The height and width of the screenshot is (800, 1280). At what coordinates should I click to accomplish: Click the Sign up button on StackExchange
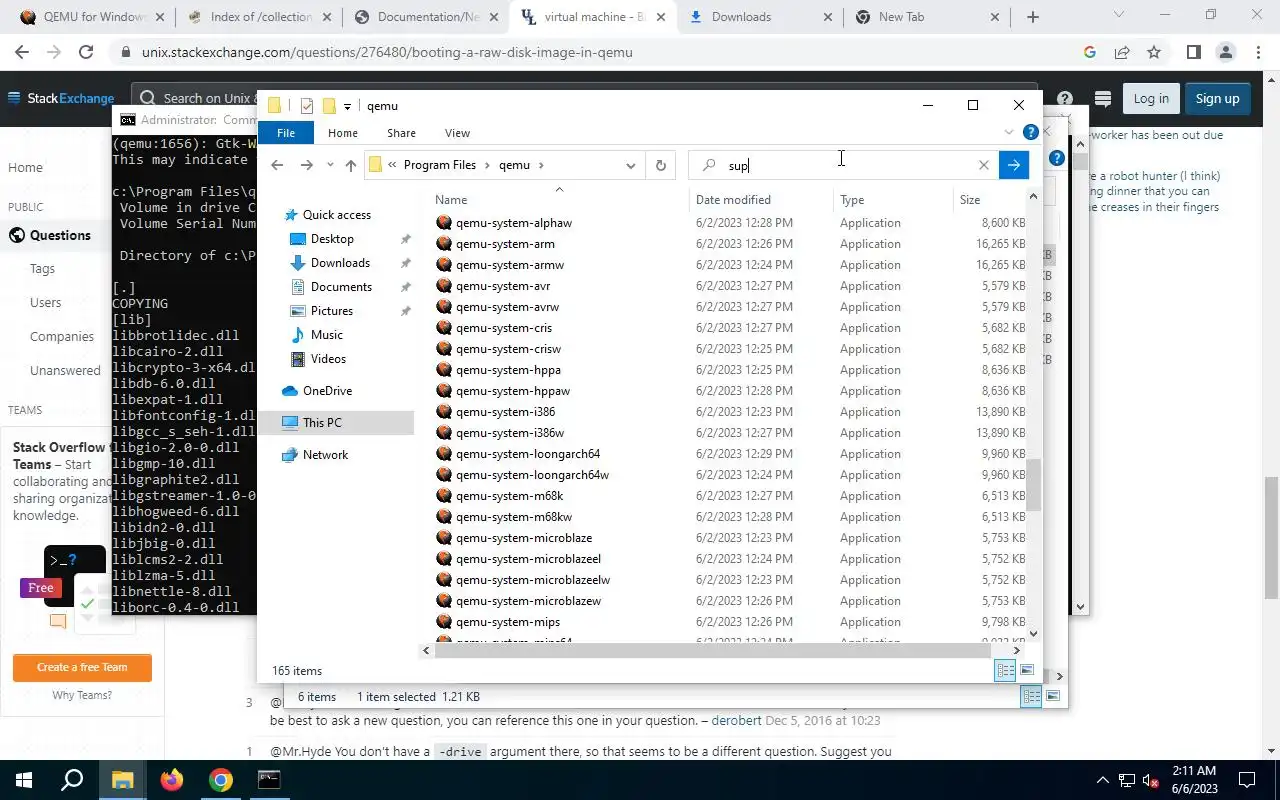1217,98
